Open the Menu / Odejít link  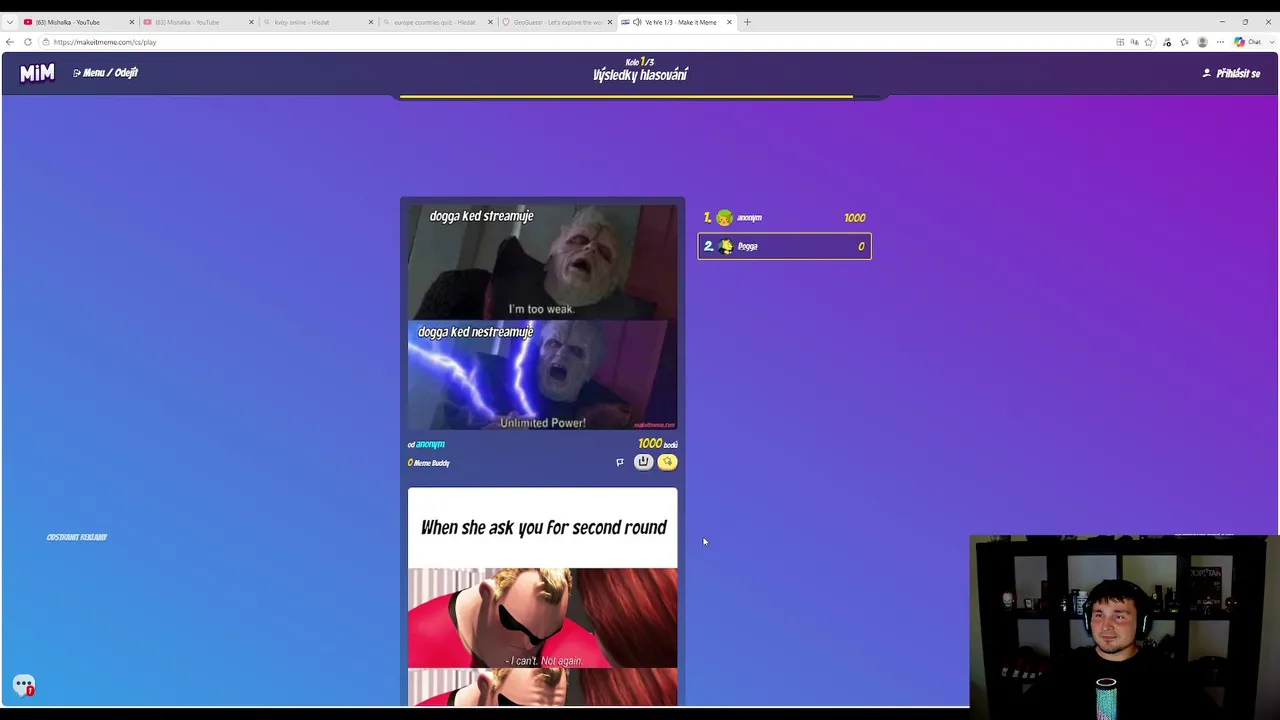pyautogui.click(x=105, y=73)
